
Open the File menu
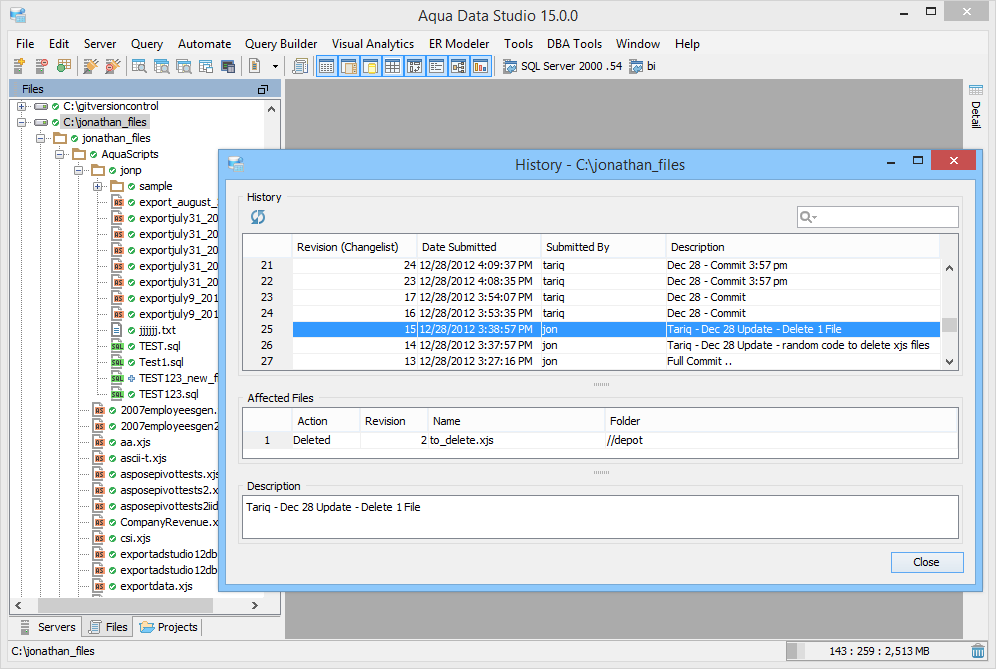coord(25,44)
